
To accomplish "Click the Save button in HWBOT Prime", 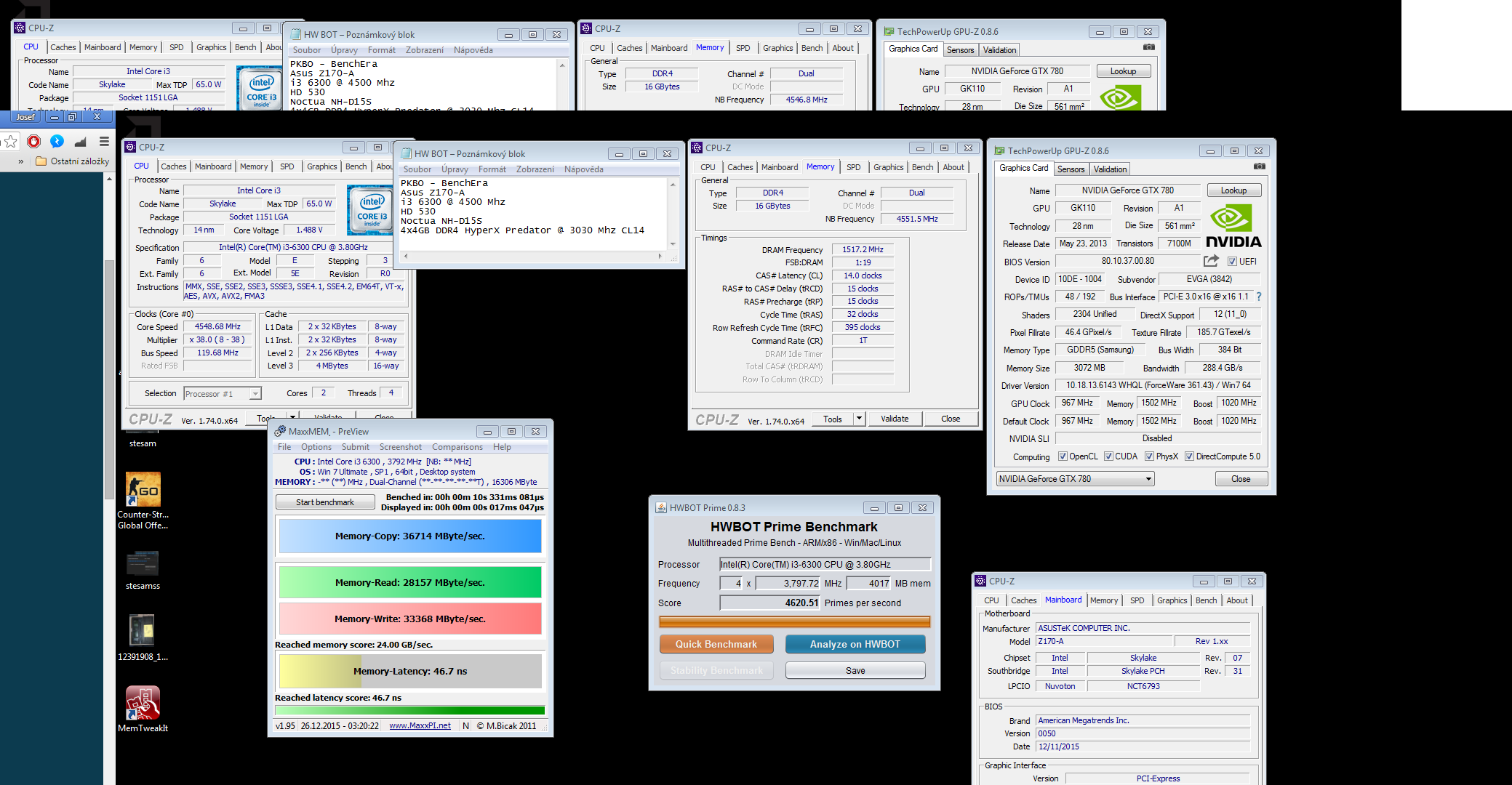I will [x=855, y=670].
